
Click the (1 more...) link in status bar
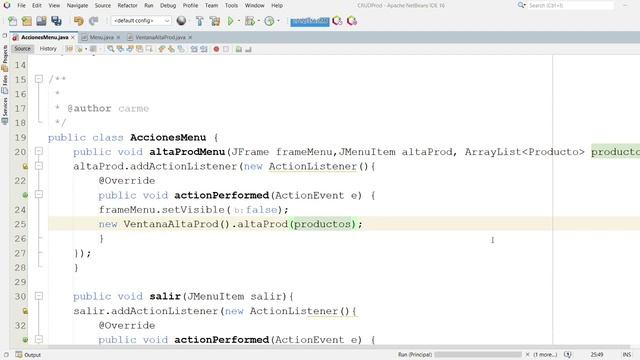click(x=545, y=355)
